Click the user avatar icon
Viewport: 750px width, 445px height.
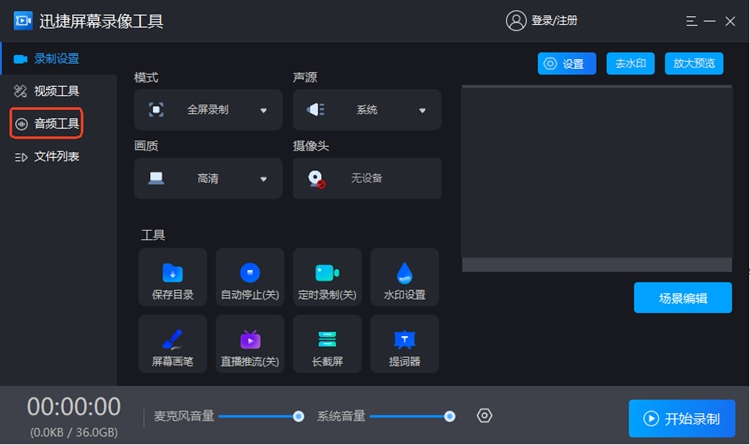(516, 21)
